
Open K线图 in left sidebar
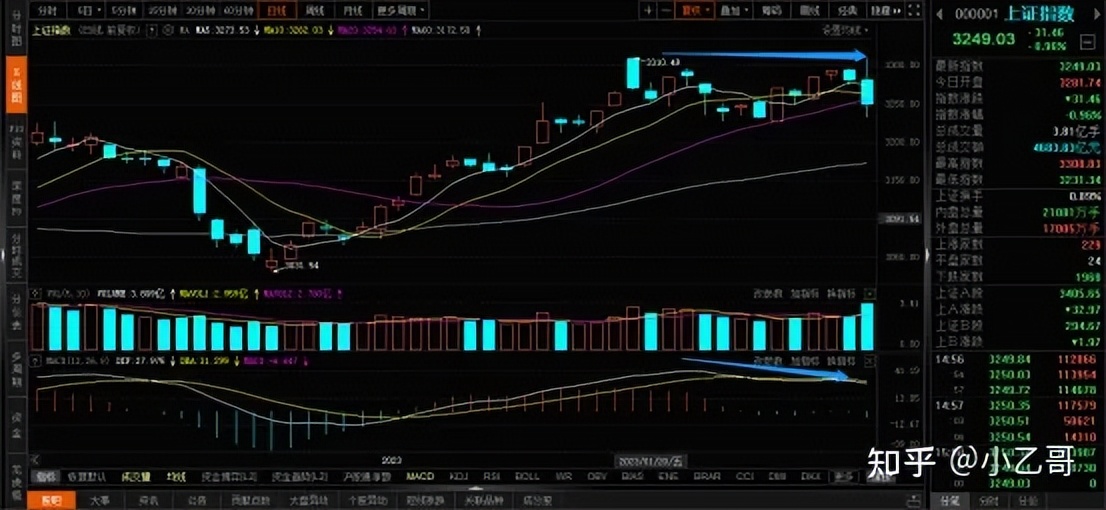pos(16,84)
